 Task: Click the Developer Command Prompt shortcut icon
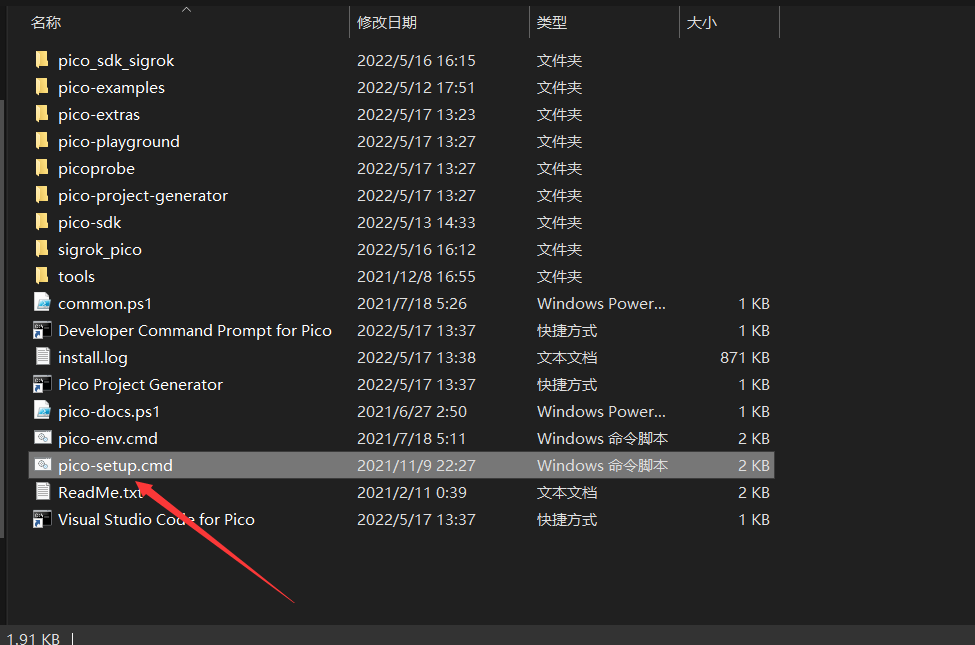42,330
